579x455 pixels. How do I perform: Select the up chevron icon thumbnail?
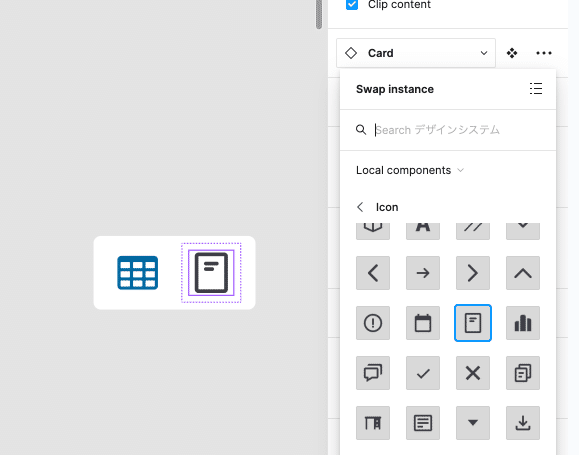523,273
